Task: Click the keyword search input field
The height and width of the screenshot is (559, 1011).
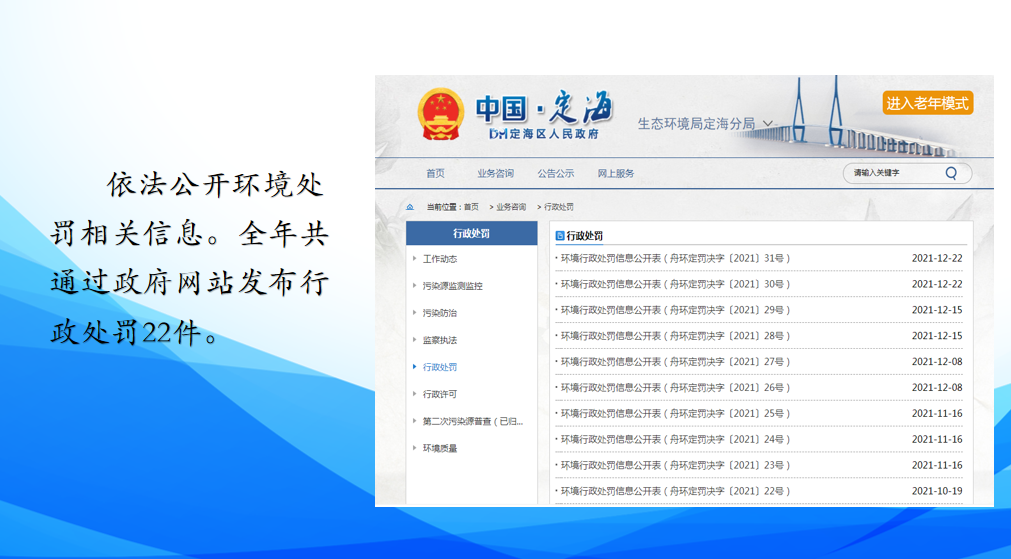Action: 890,173
